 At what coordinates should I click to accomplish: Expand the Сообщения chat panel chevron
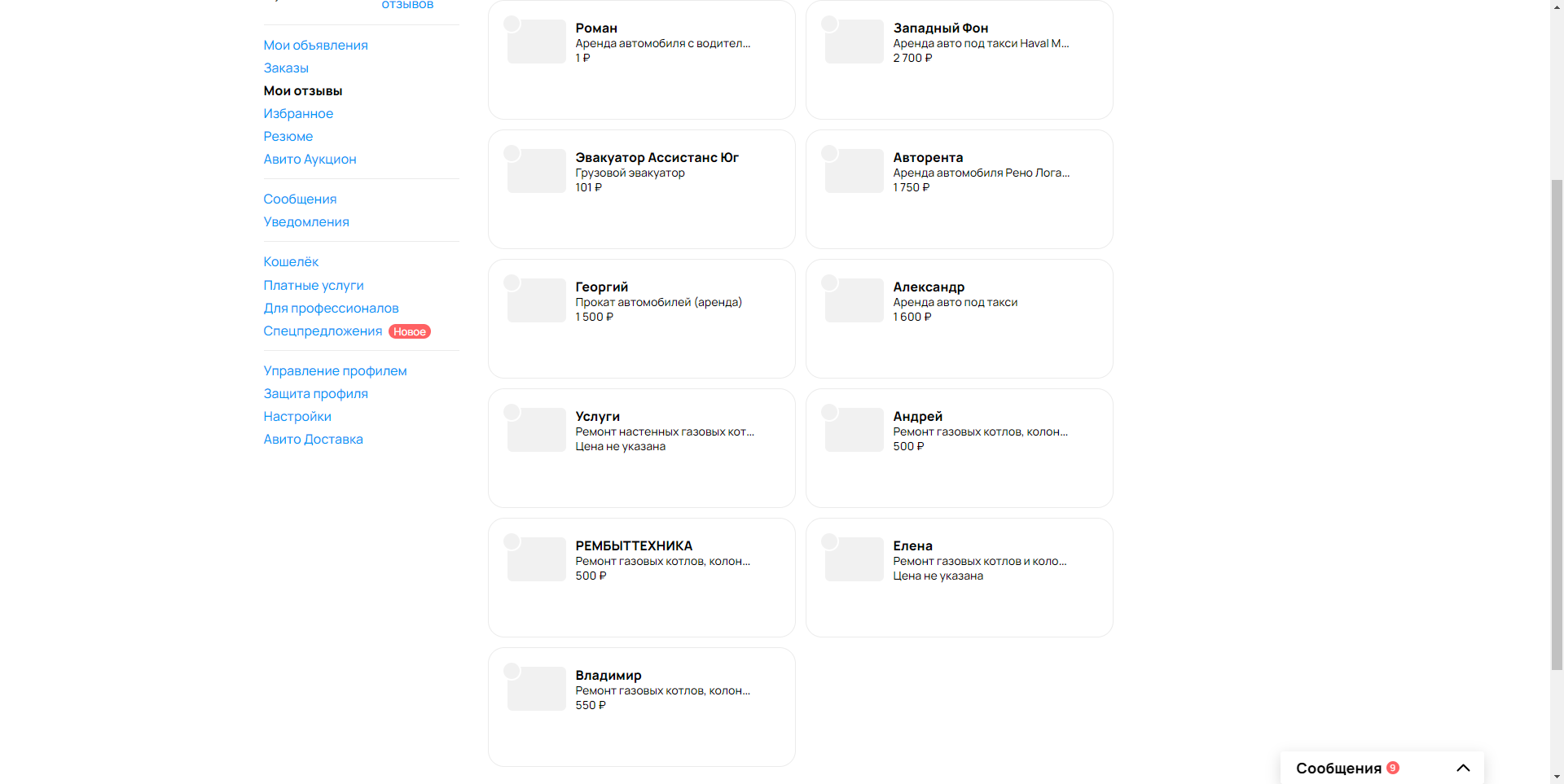click(1463, 768)
